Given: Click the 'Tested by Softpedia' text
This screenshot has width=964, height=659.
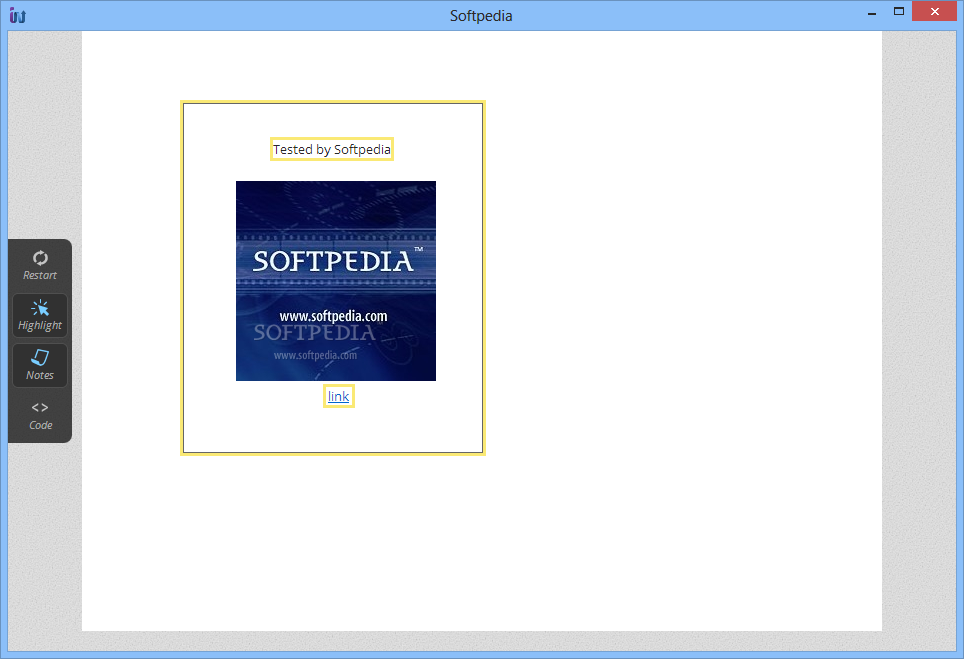Looking at the screenshot, I should 331,149.
